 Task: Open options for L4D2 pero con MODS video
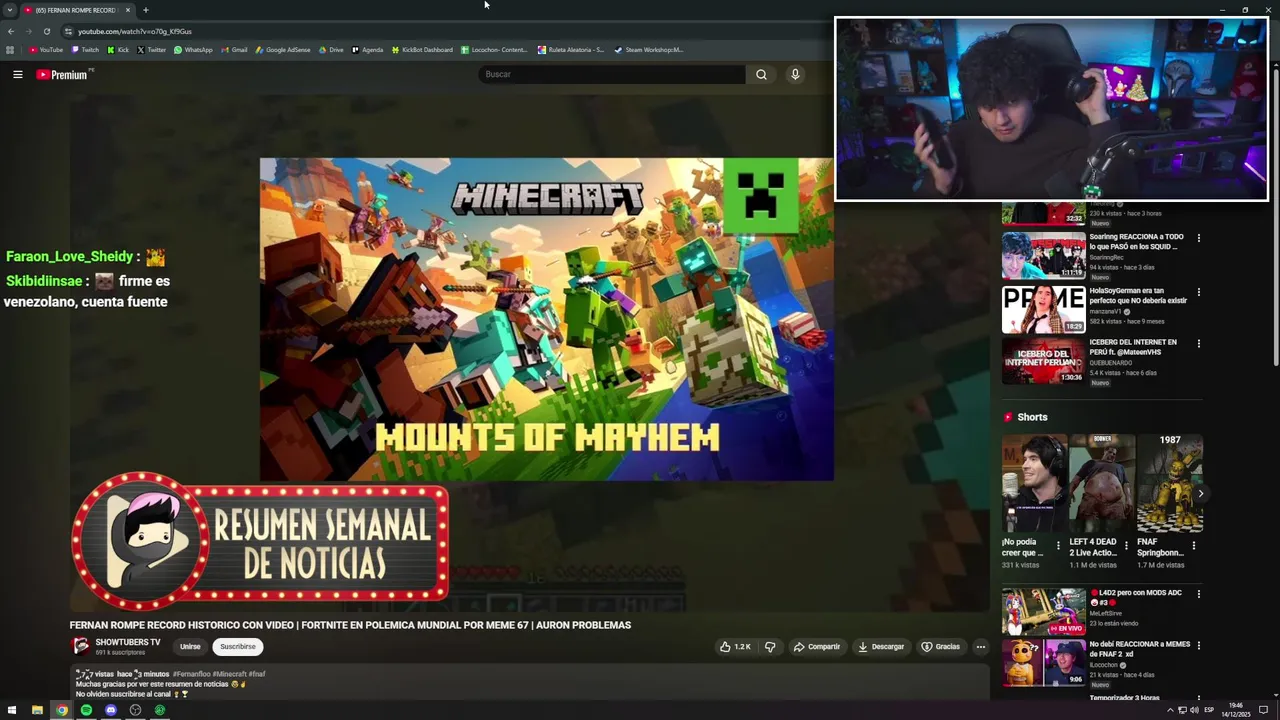pos(1198,594)
